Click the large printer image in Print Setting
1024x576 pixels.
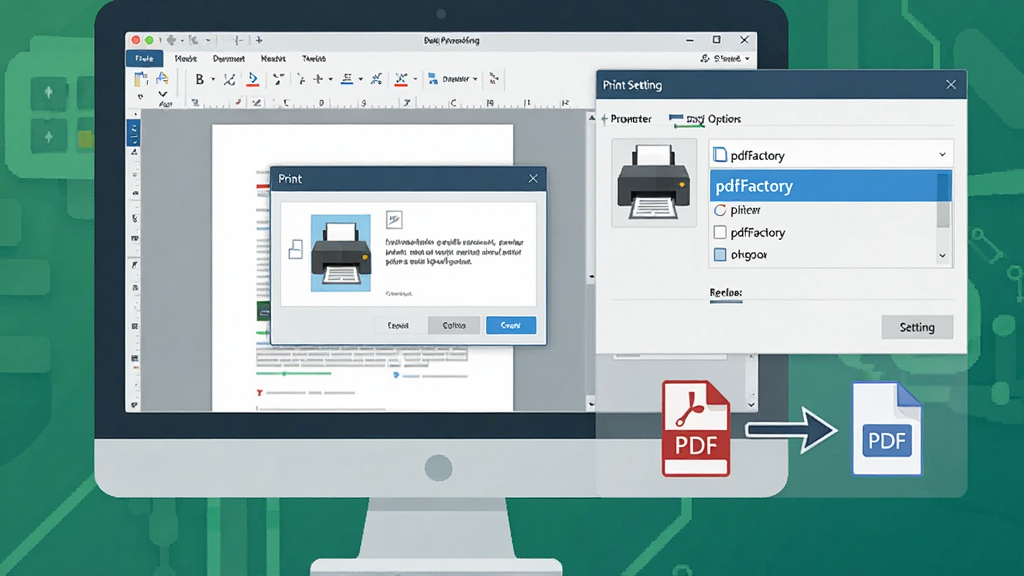pos(654,182)
